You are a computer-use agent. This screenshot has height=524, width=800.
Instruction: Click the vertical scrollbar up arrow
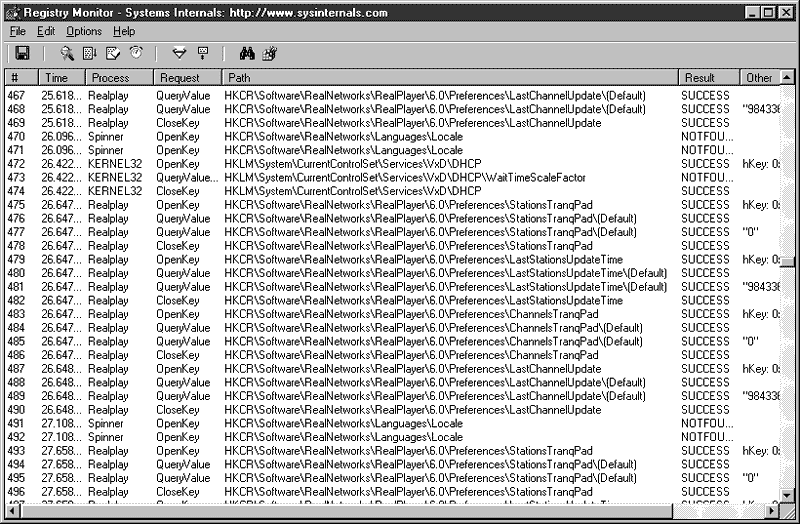tap(787, 77)
